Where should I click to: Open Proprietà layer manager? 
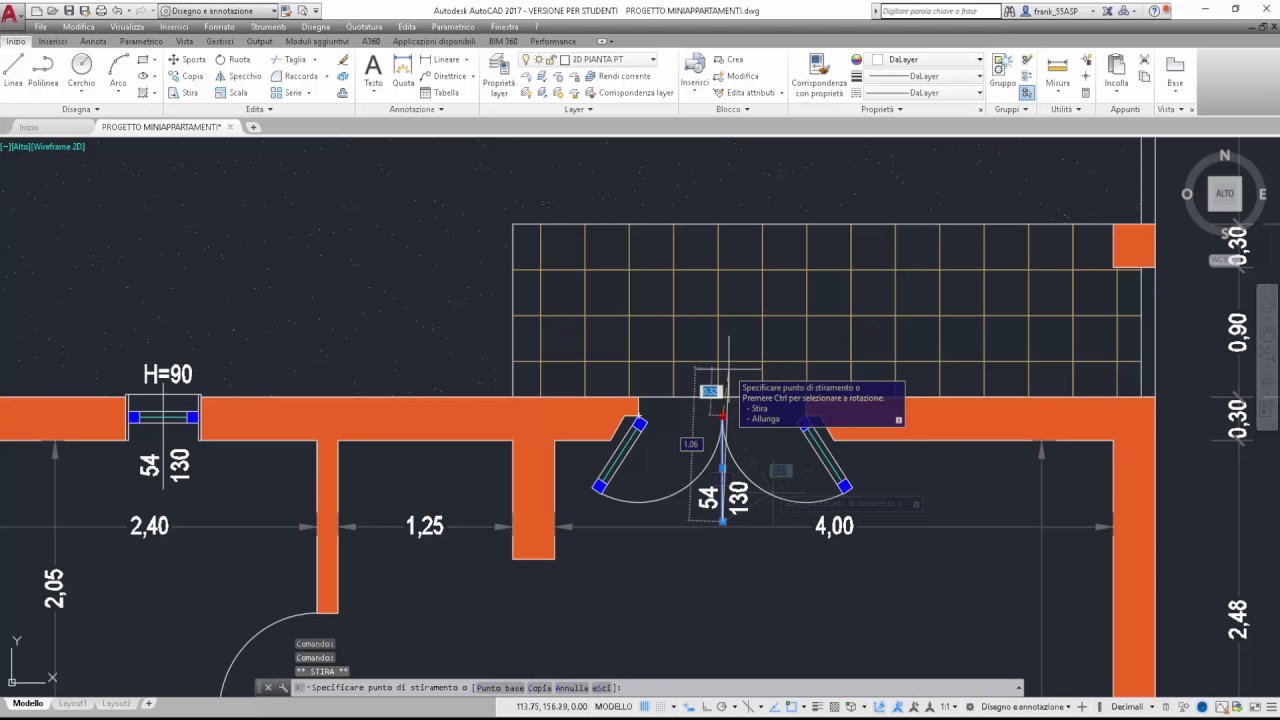click(x=499, y=75)
